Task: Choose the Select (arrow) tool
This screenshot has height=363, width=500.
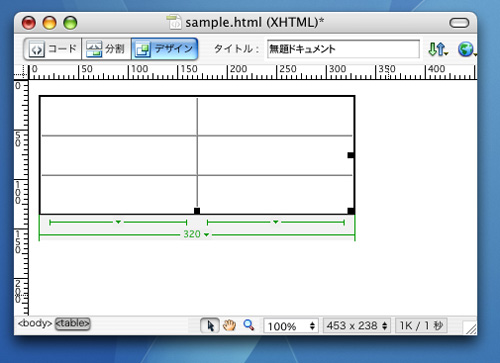Action: coord(210,325)
